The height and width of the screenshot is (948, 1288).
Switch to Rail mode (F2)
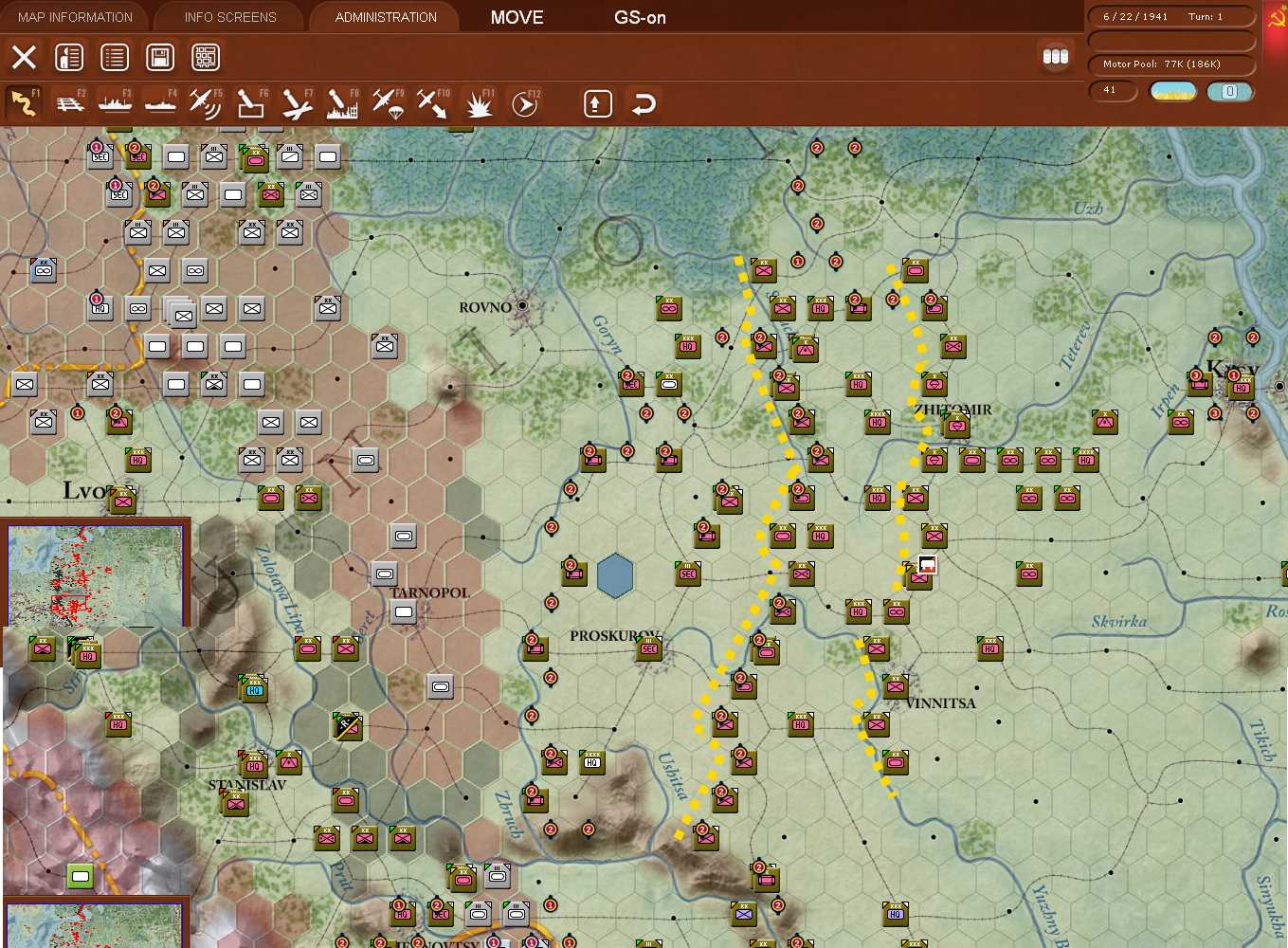[70, 103]
